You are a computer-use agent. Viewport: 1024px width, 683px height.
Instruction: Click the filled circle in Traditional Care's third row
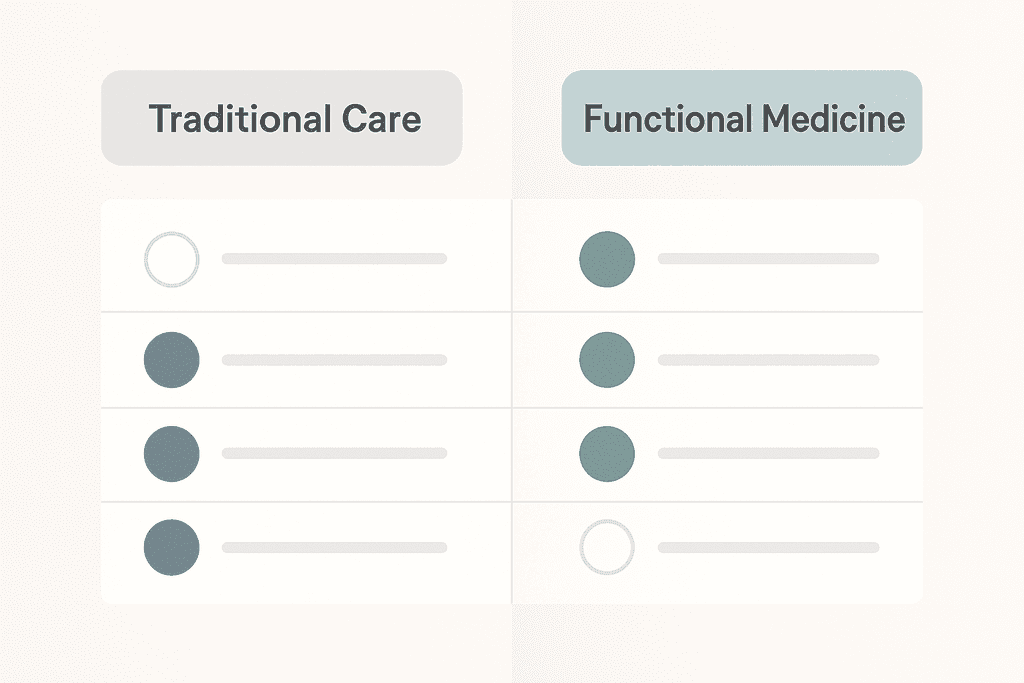coord(172,453)
